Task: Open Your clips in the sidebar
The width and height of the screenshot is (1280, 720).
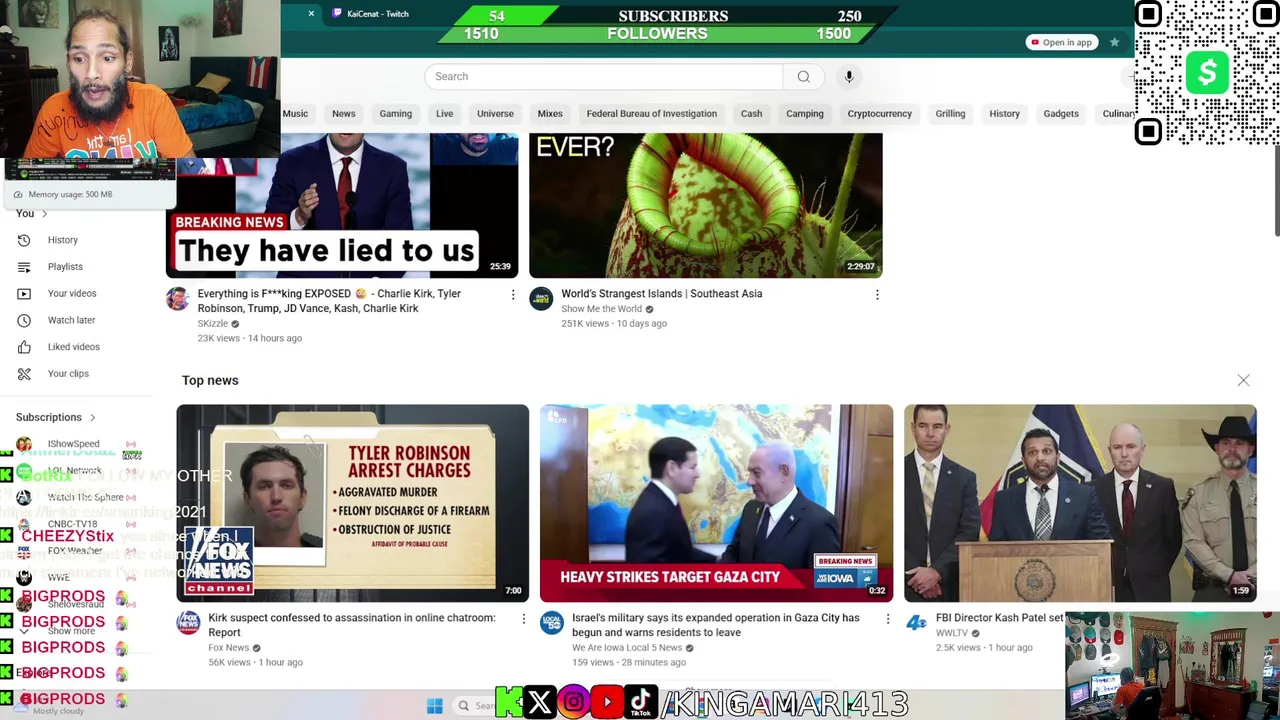Action: click(x=68, y=374)
